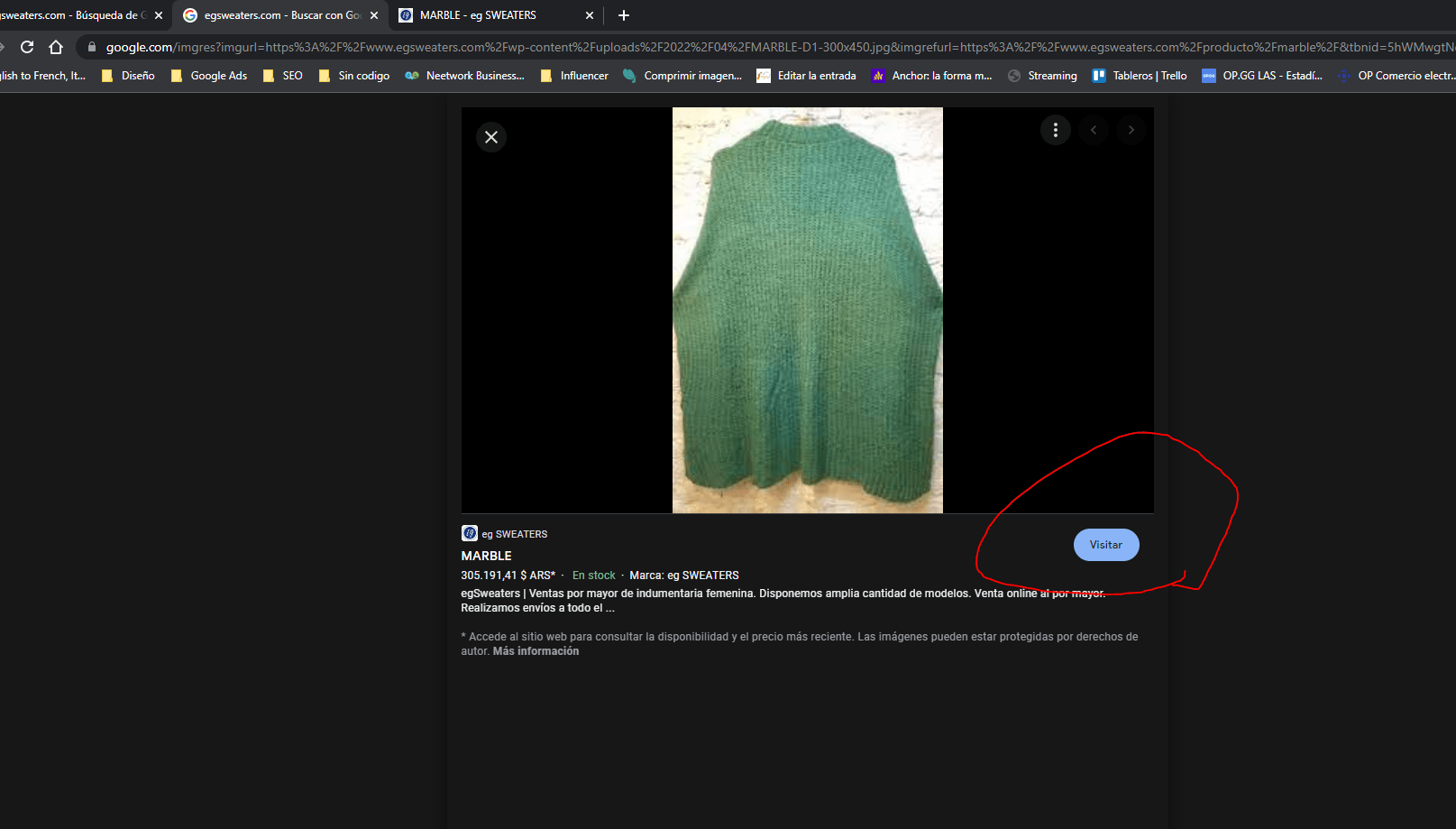The width and height of the screenshot is (1456, 829).
Task: Click the En stock label
Action: coord(594,576)
